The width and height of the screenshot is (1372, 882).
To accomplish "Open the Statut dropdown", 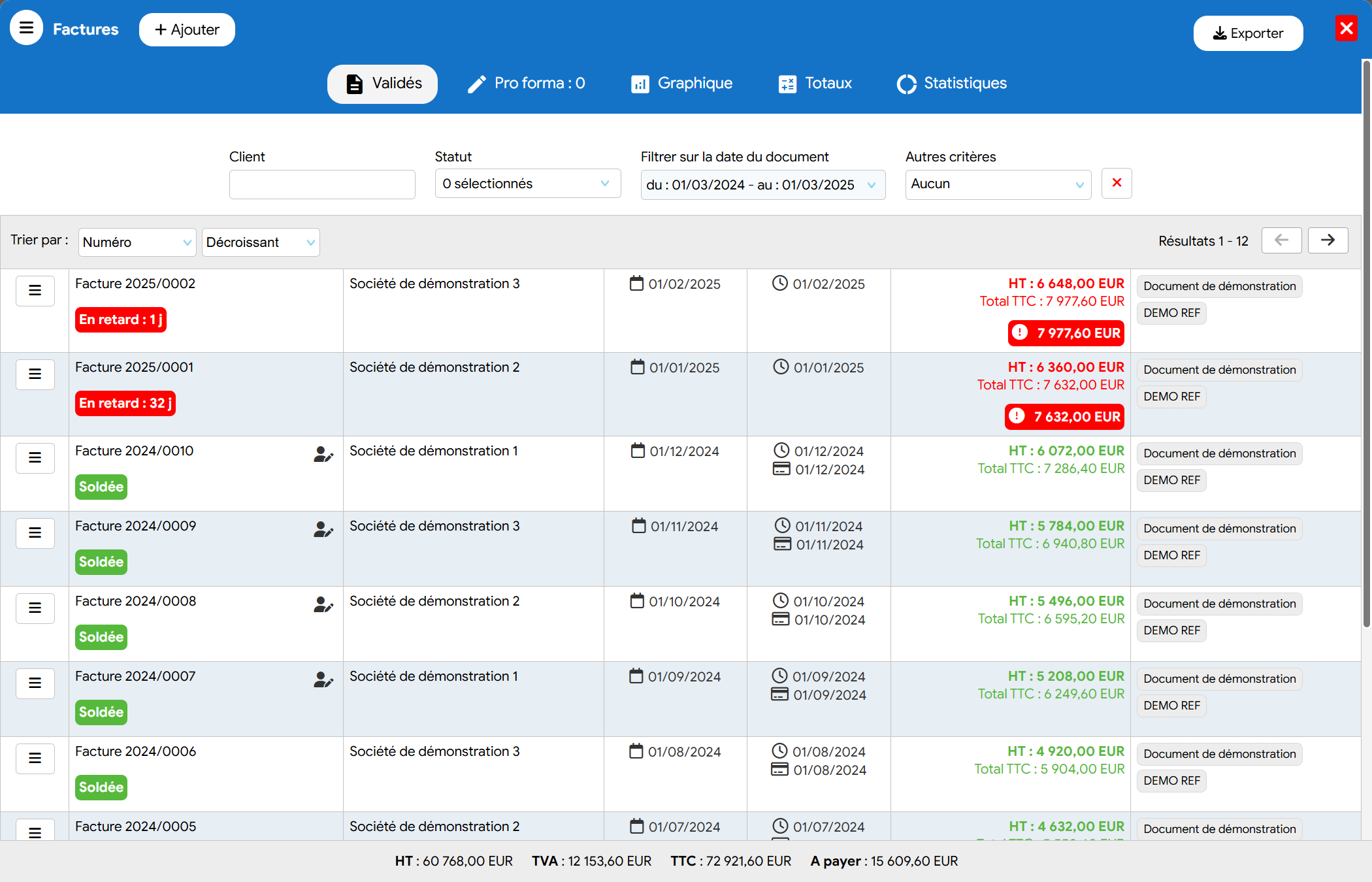I will click(527, 184).
